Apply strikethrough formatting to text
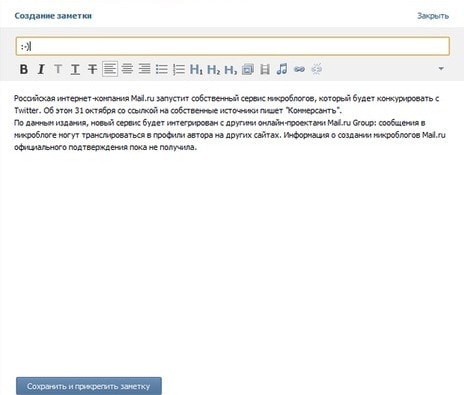 click(x=92, y=69)
